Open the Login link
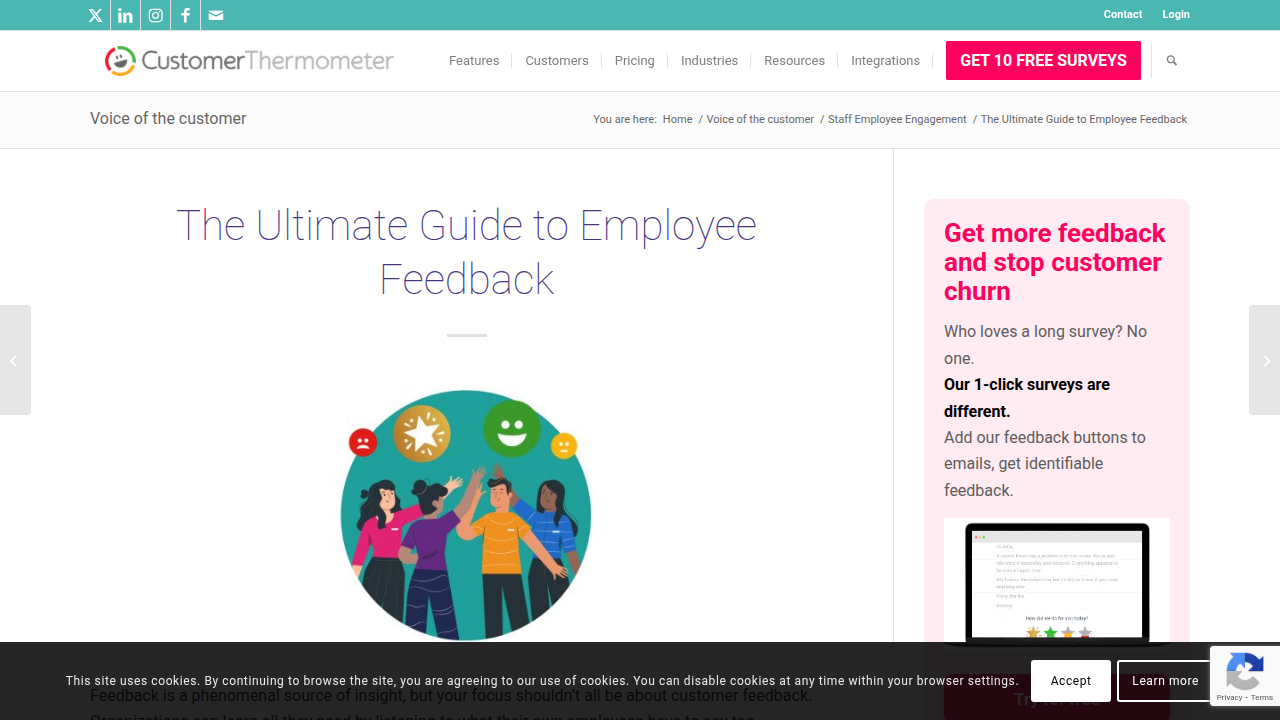Viewport: 1280px width, 720px height. pyautogui.click(x=1176, y=15)
